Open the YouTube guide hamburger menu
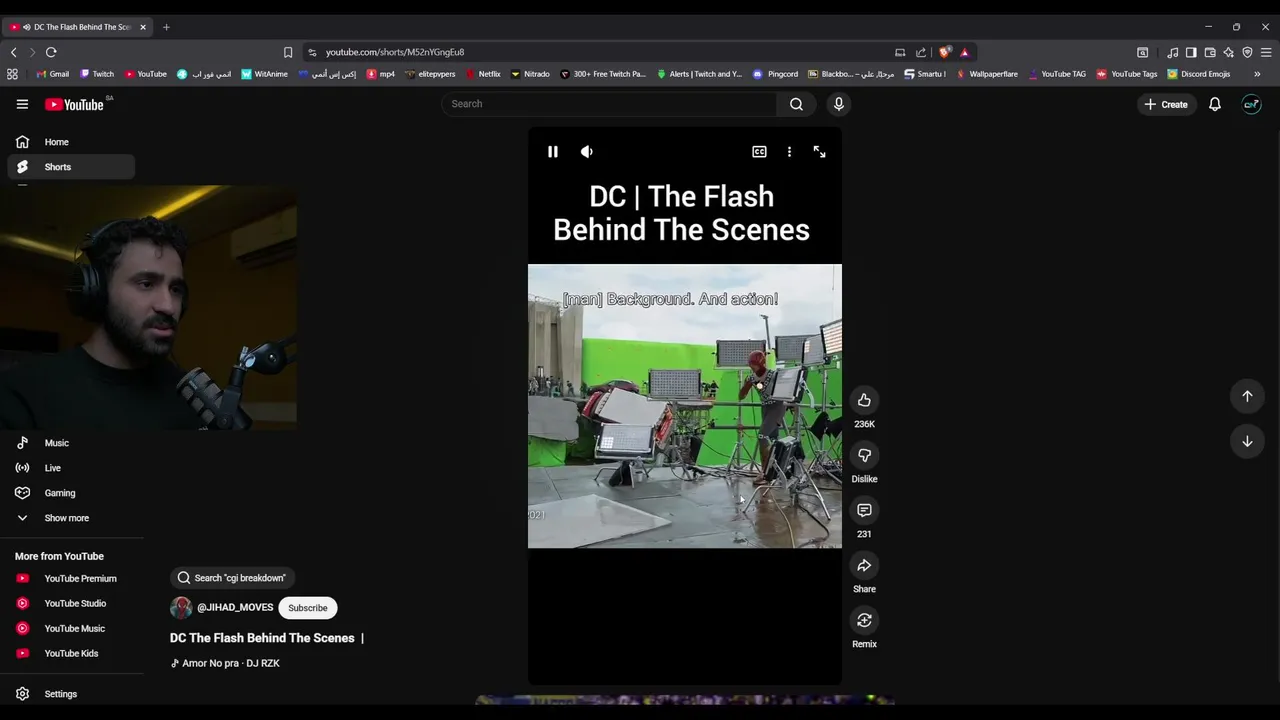This screenshot has height=720, width=1280. (22, 104)
